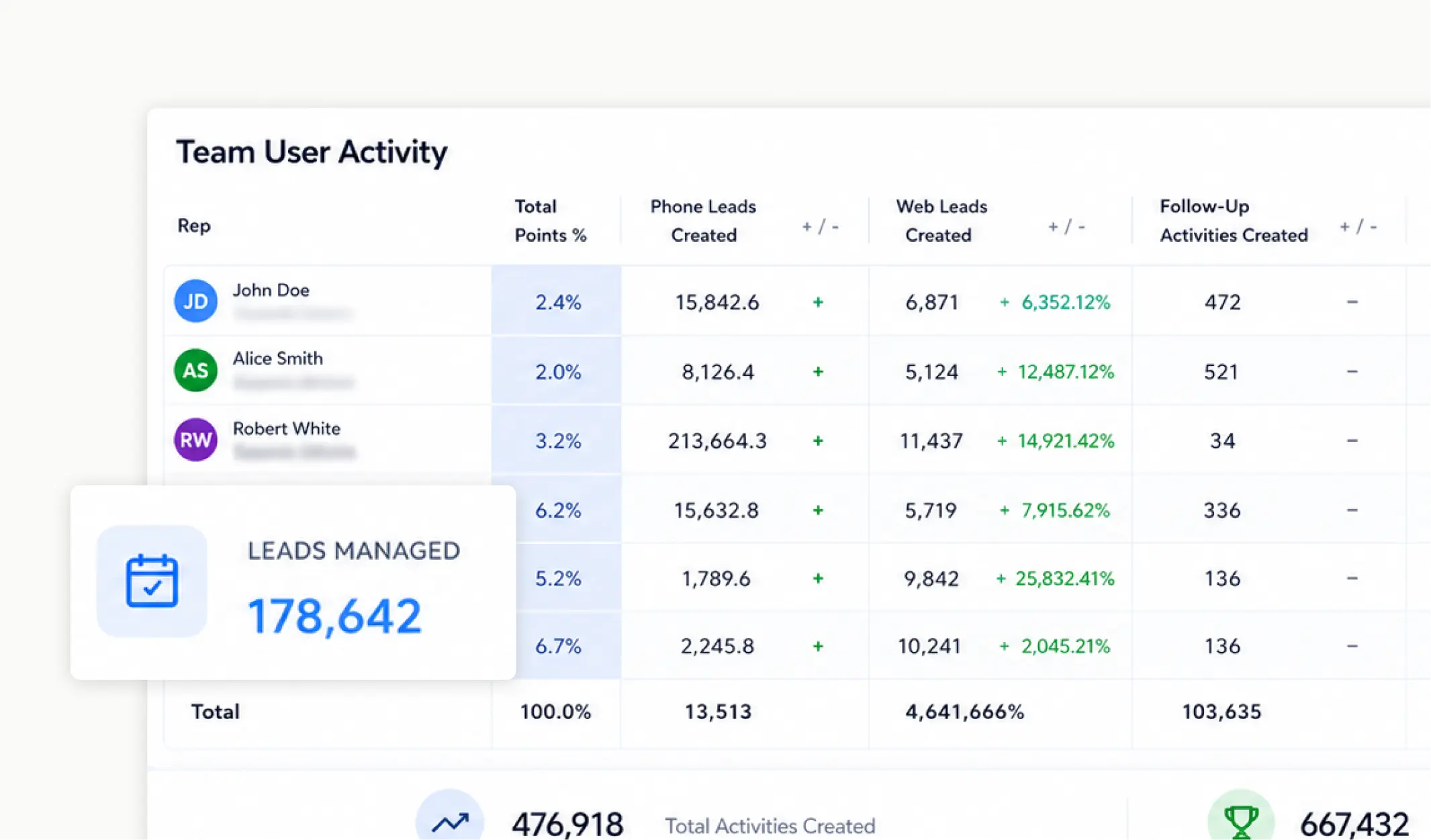This screenshot has height=840, width=1431.
Task: Click the + 7,915.62% change value
Action: pyautogui.click(x=1055, y=510)
